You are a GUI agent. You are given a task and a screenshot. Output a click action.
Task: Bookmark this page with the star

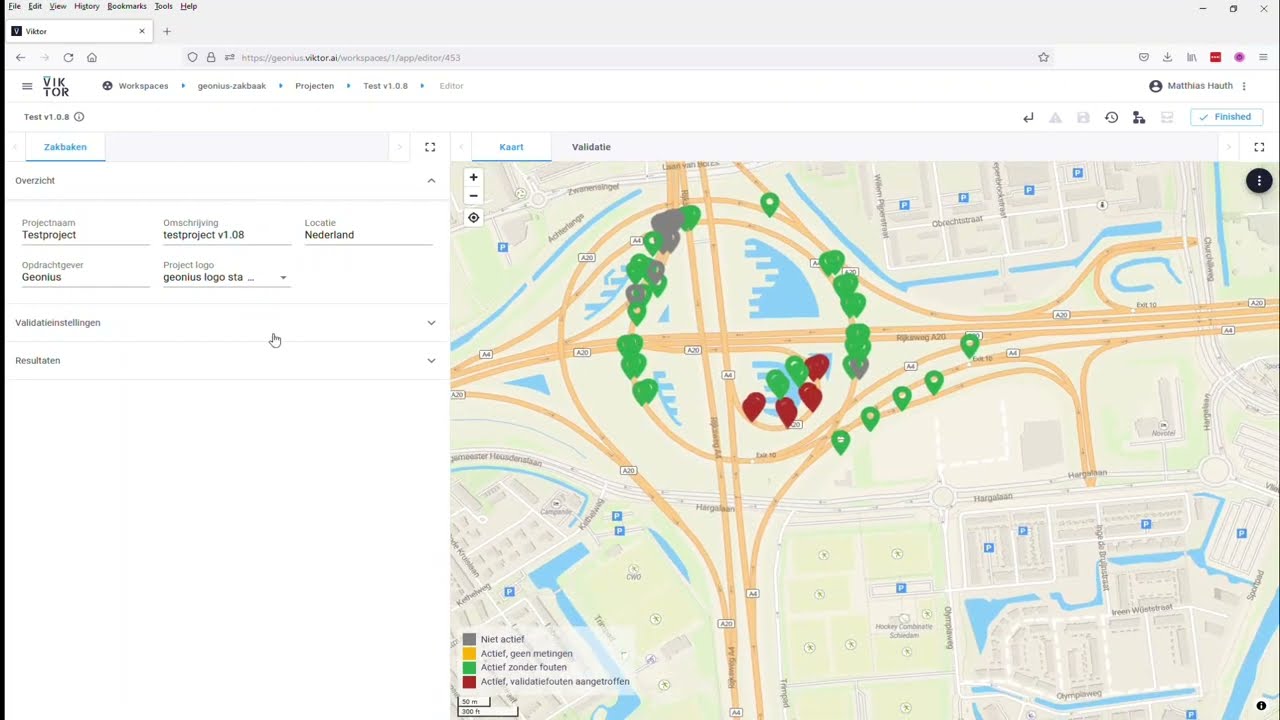[1043, 58]
